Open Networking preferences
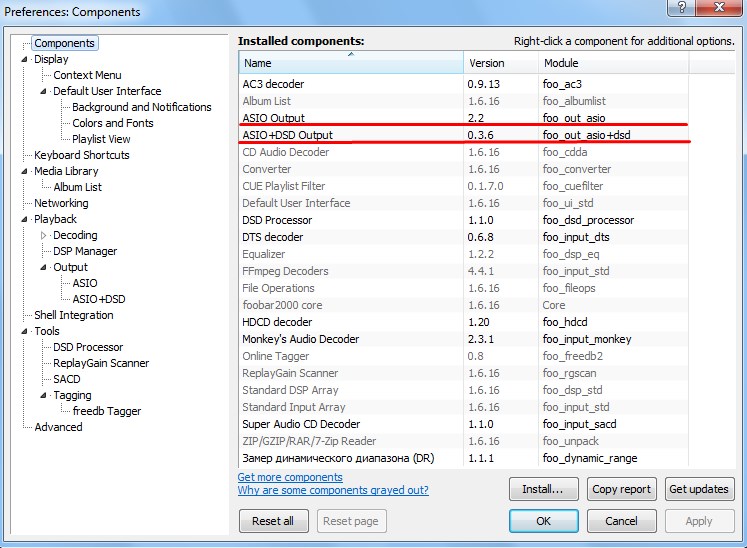 61,203
